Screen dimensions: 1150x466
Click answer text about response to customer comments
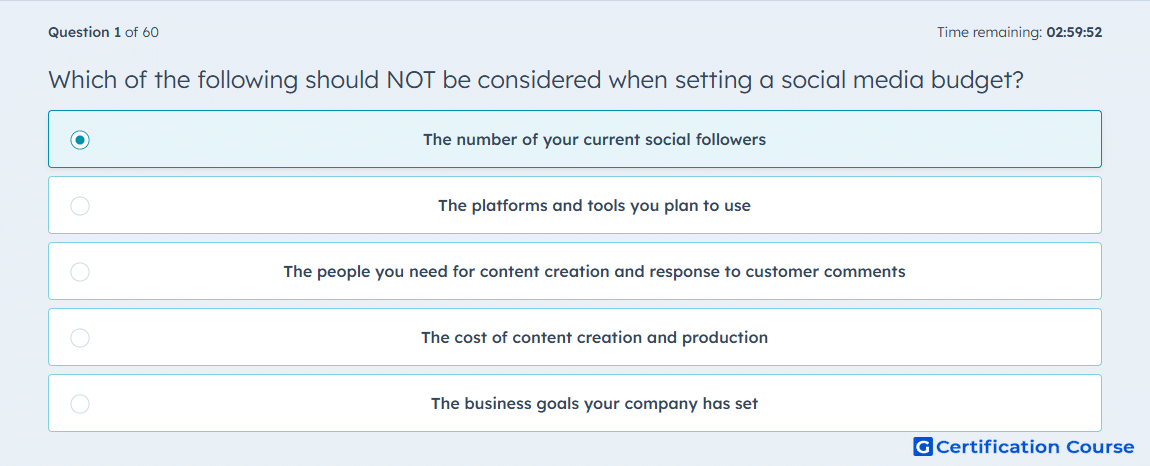pos(594,272)
